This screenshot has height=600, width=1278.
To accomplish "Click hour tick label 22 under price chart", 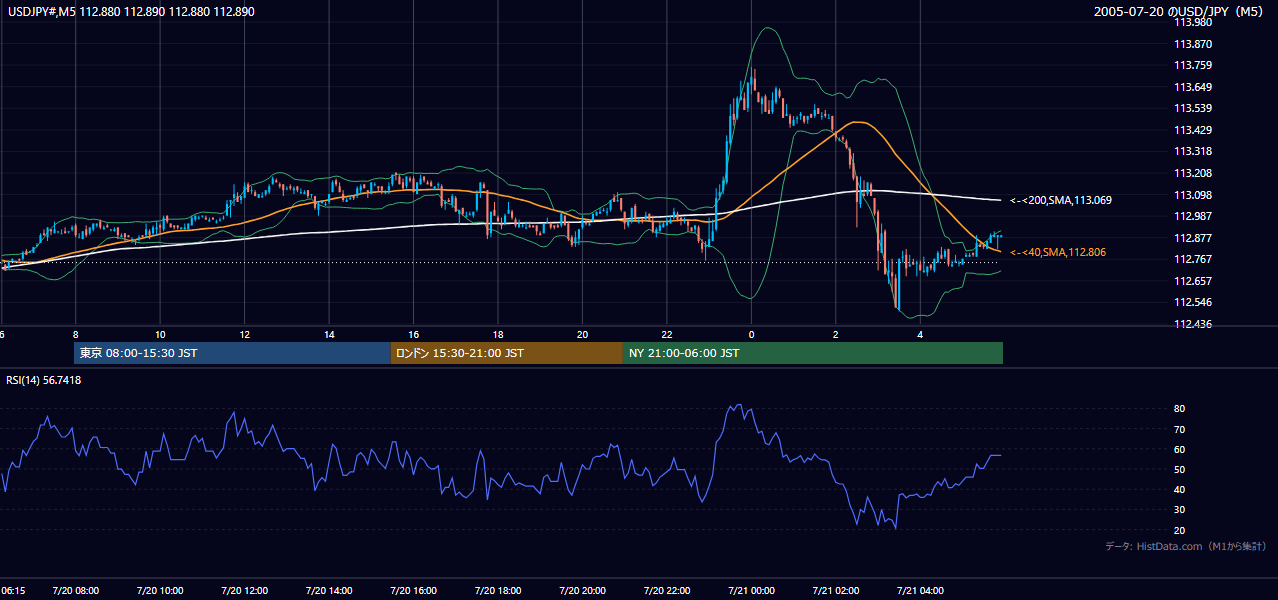I will pos(667,335).
